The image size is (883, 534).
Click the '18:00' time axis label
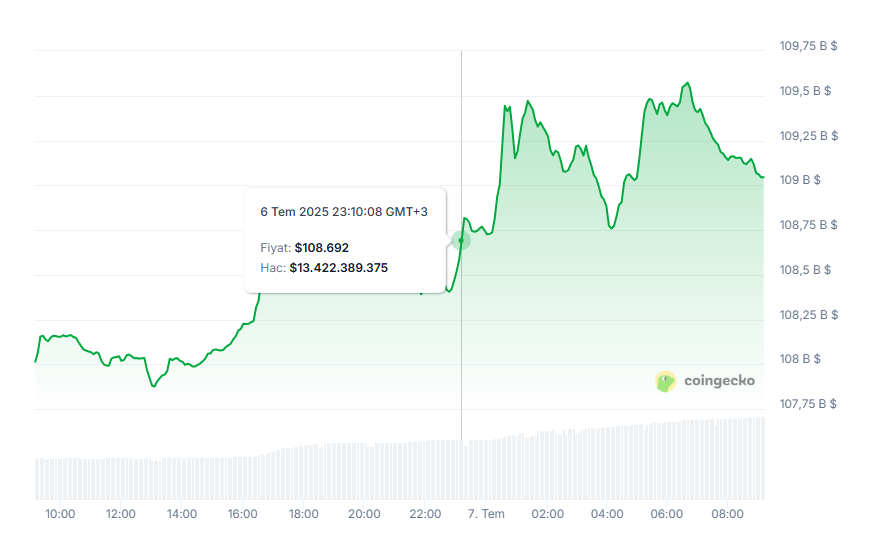click(304, 514)
